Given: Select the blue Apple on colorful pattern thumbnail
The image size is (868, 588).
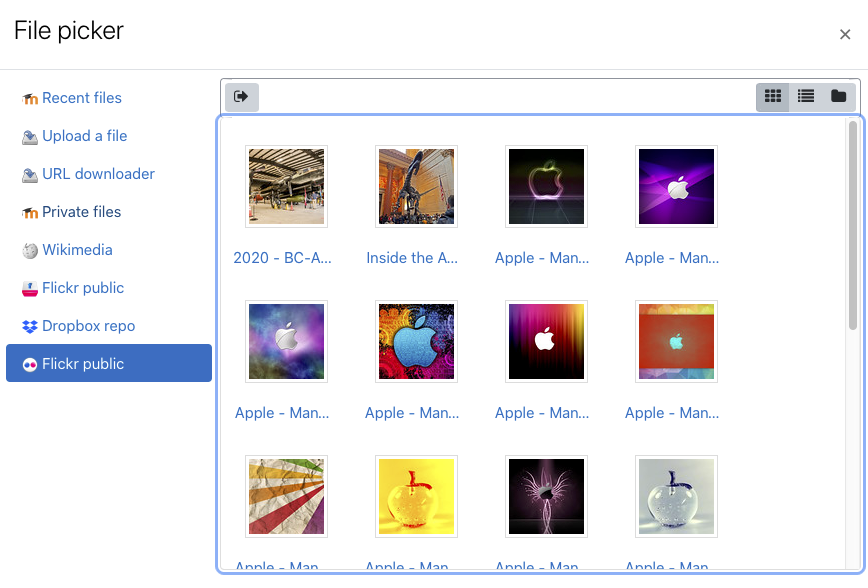Looking at the screenshot, I should coord(416,342).
